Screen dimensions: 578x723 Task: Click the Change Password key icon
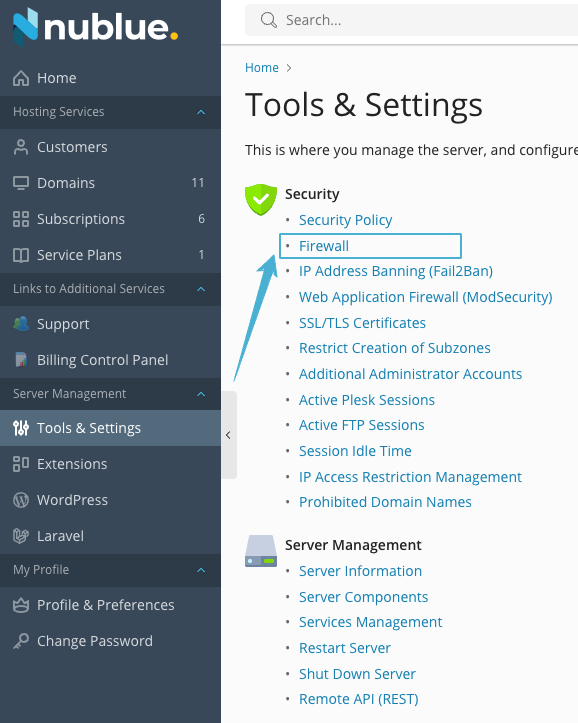click(21, 641)
